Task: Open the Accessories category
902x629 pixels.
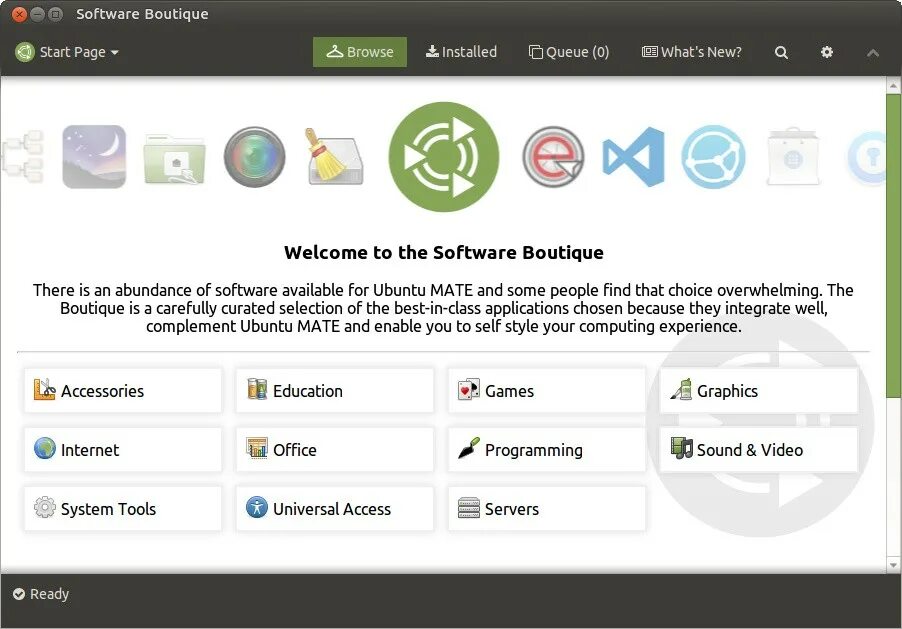Action: coord(123,391)
